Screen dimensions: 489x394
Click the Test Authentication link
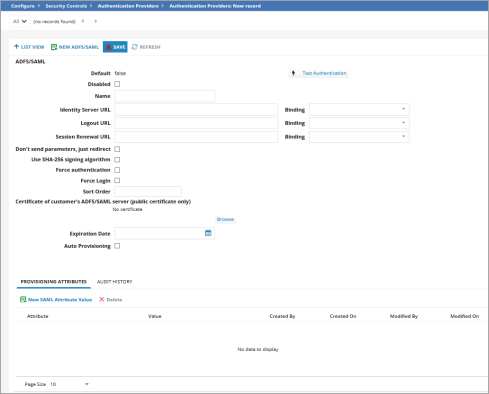(x=324, y=73)
